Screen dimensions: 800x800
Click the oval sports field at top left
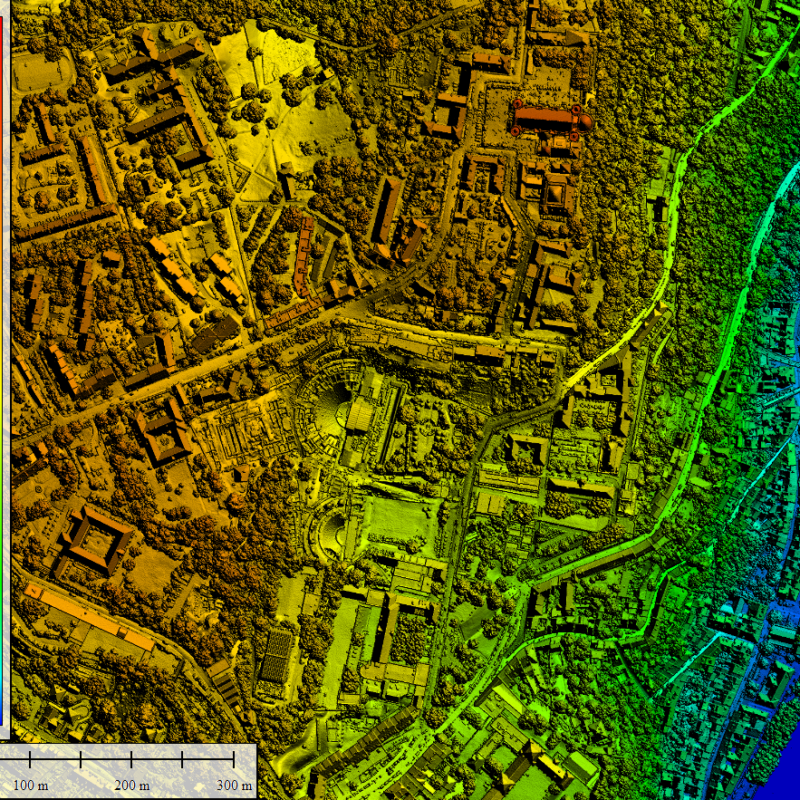point(38,70)
